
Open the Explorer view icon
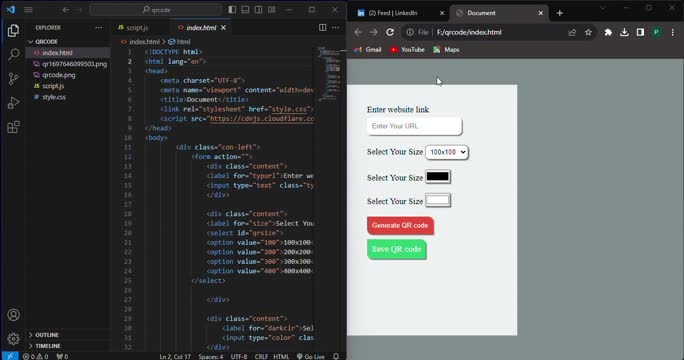click(14, 31)
